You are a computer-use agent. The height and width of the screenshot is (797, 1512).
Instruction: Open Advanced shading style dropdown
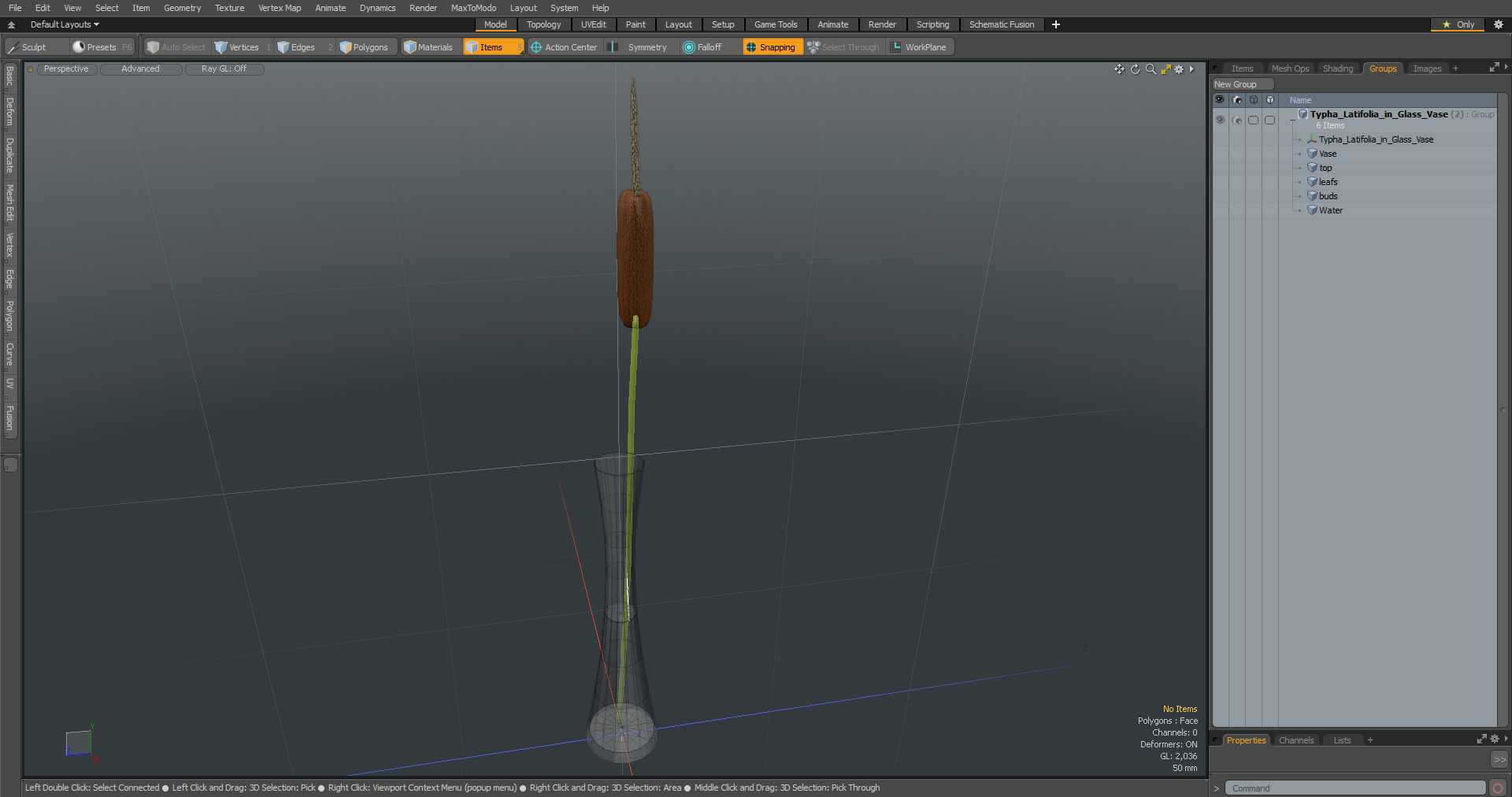[140, 69]
